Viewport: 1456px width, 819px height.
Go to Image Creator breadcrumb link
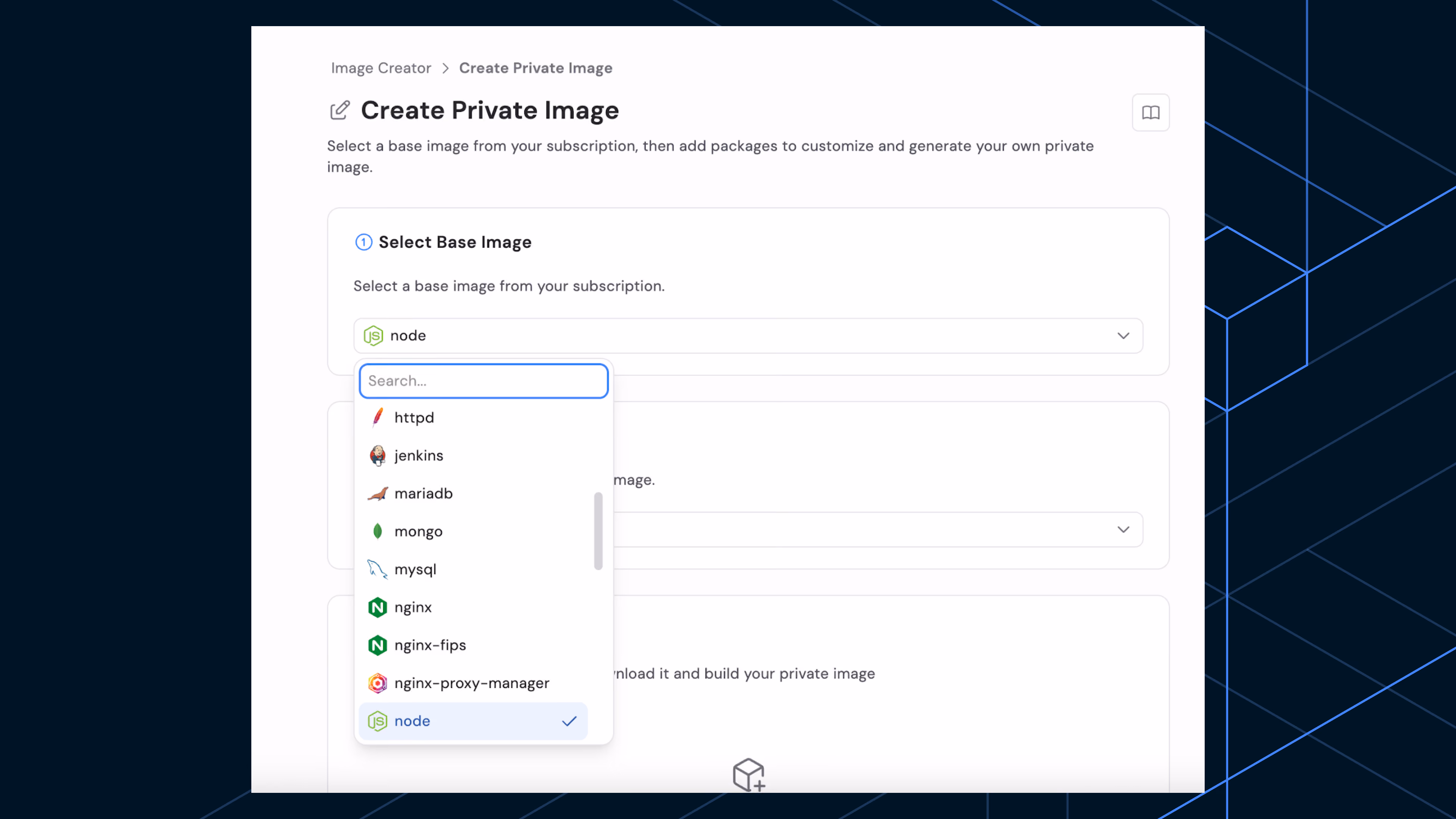point(381,68)
